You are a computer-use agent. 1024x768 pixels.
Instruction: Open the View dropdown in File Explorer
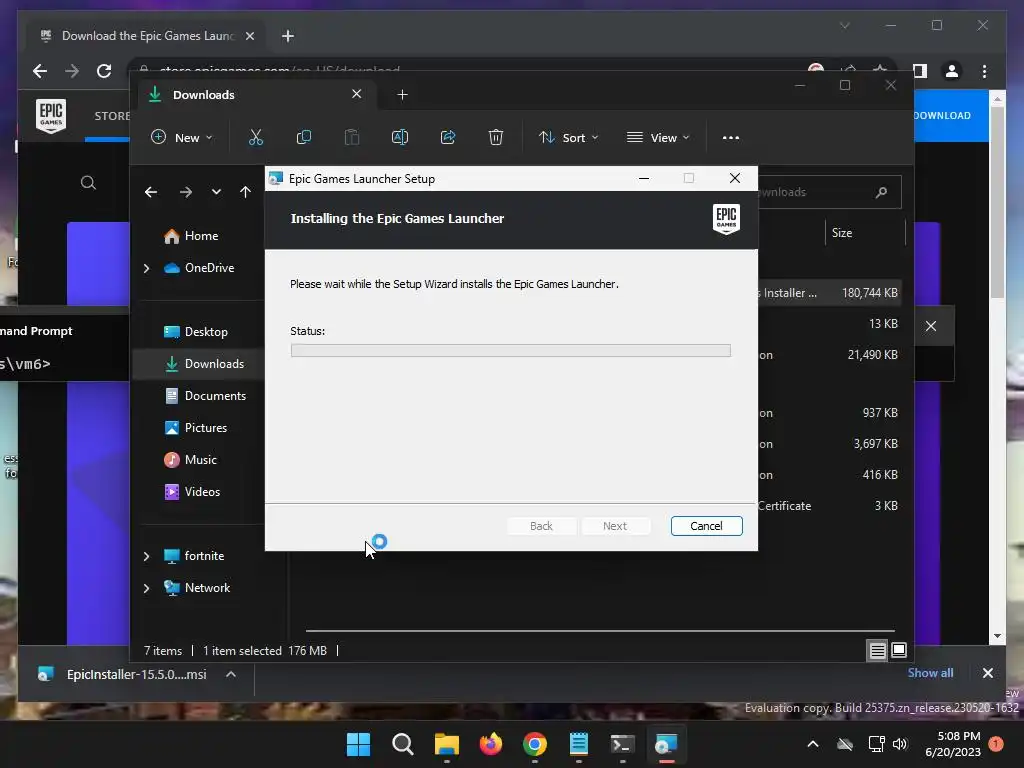pyautogui.click(x=658, y=138)
